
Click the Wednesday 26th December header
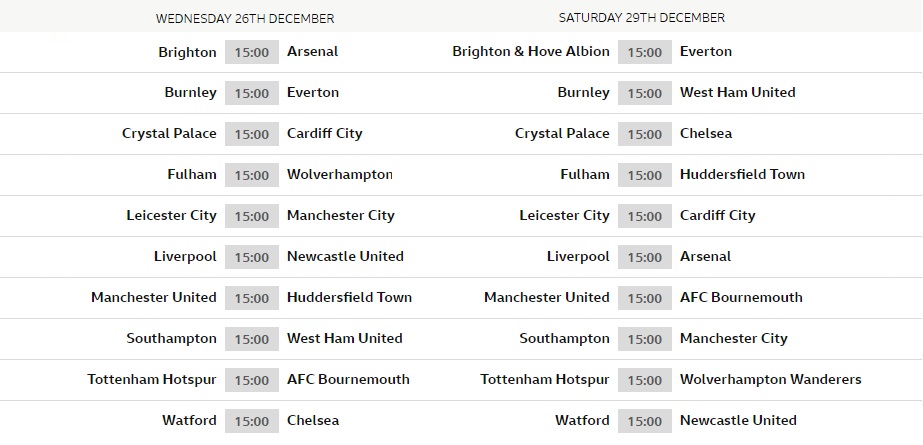click(245, 18)
